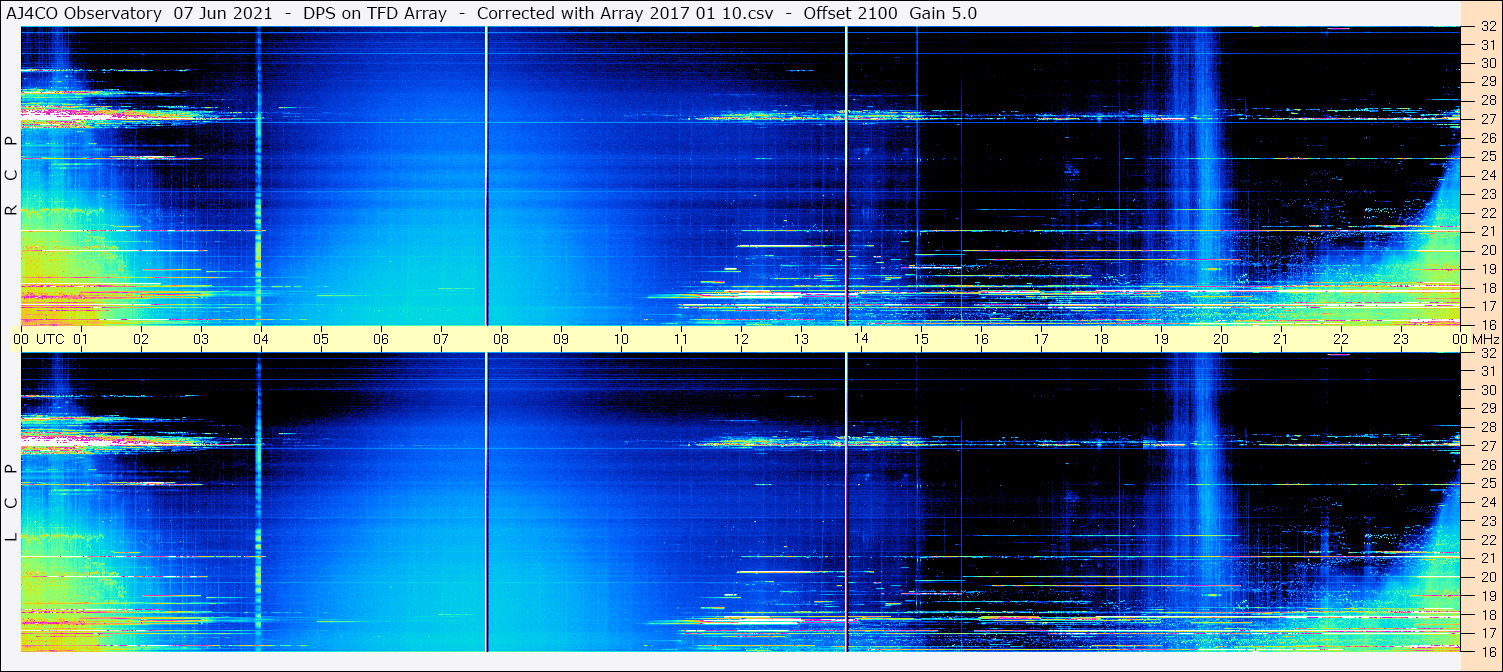This screenshot has width=1503, height=672.
Task: Click the RCP label beside upper spectrogram
Action: 12,175
